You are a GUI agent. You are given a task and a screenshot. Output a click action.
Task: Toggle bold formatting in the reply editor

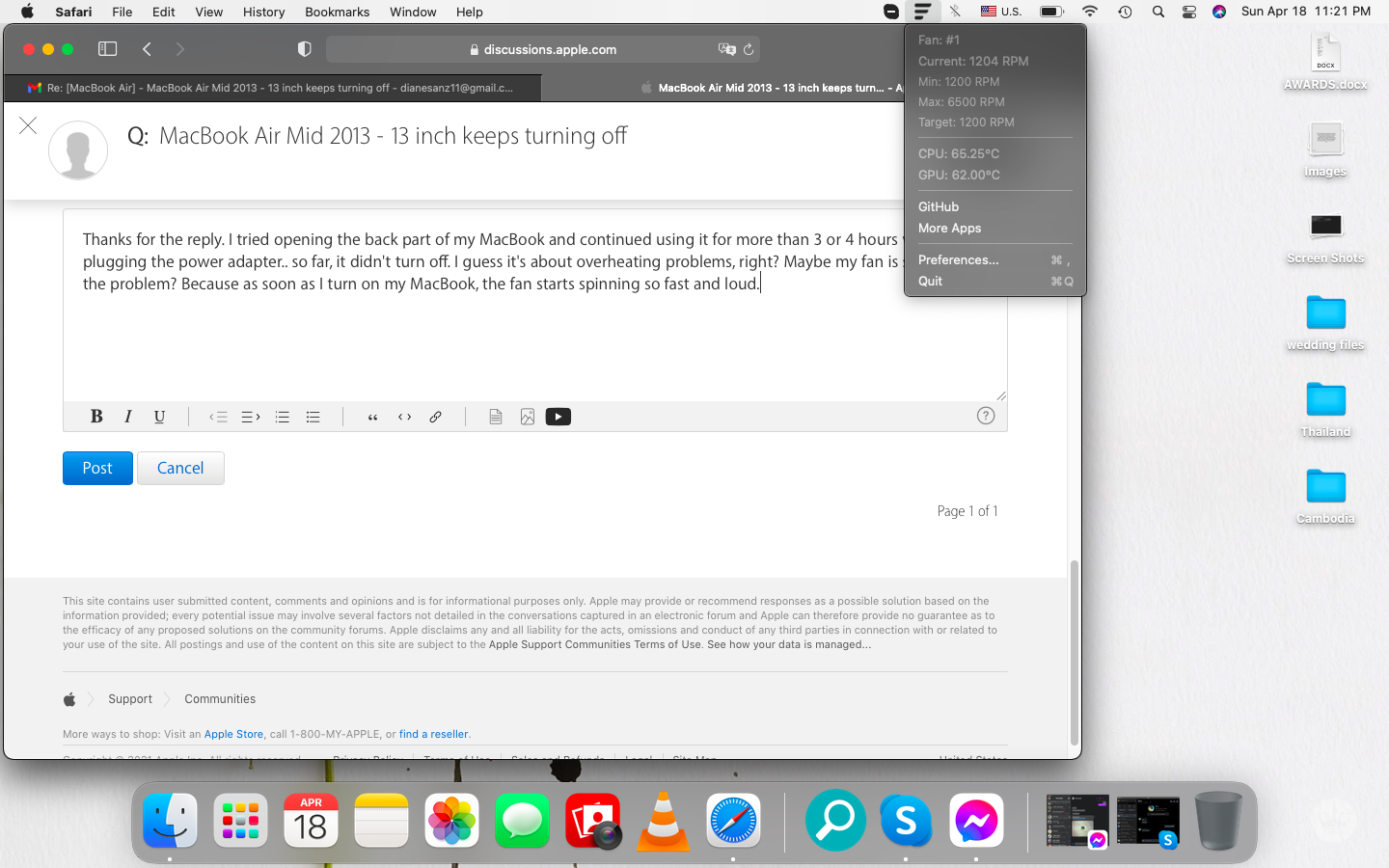(x=96, y=417)
